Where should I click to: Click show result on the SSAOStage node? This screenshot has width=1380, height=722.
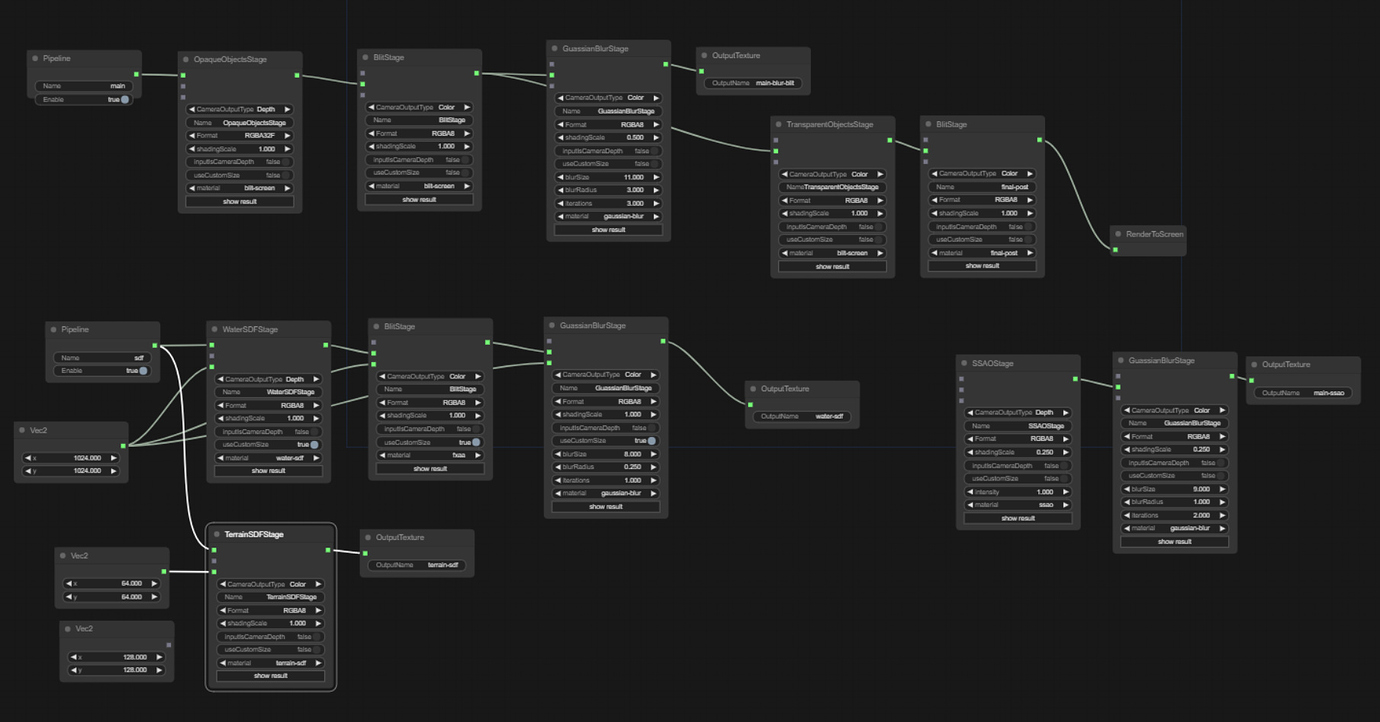point(1017,518)
